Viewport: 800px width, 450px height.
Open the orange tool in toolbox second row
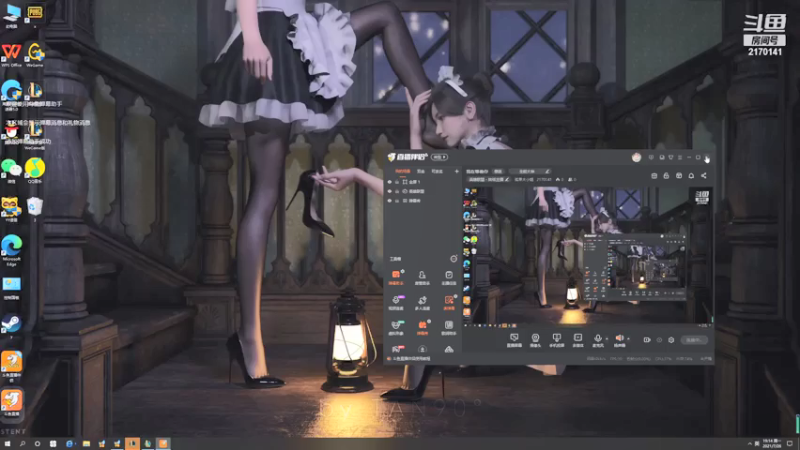(448, 303)
